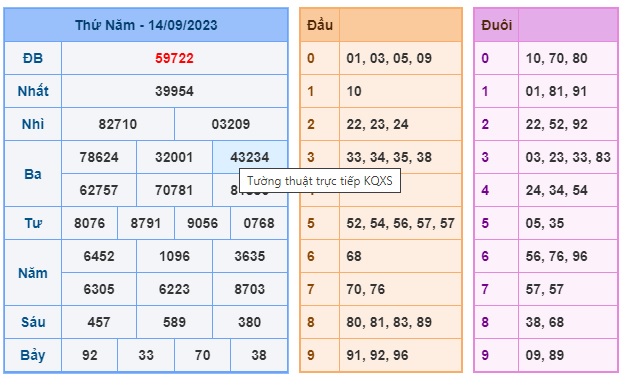Select Tư prize number 0768
627x387 pixels.
pyautogui.click(x=259, y=223)
